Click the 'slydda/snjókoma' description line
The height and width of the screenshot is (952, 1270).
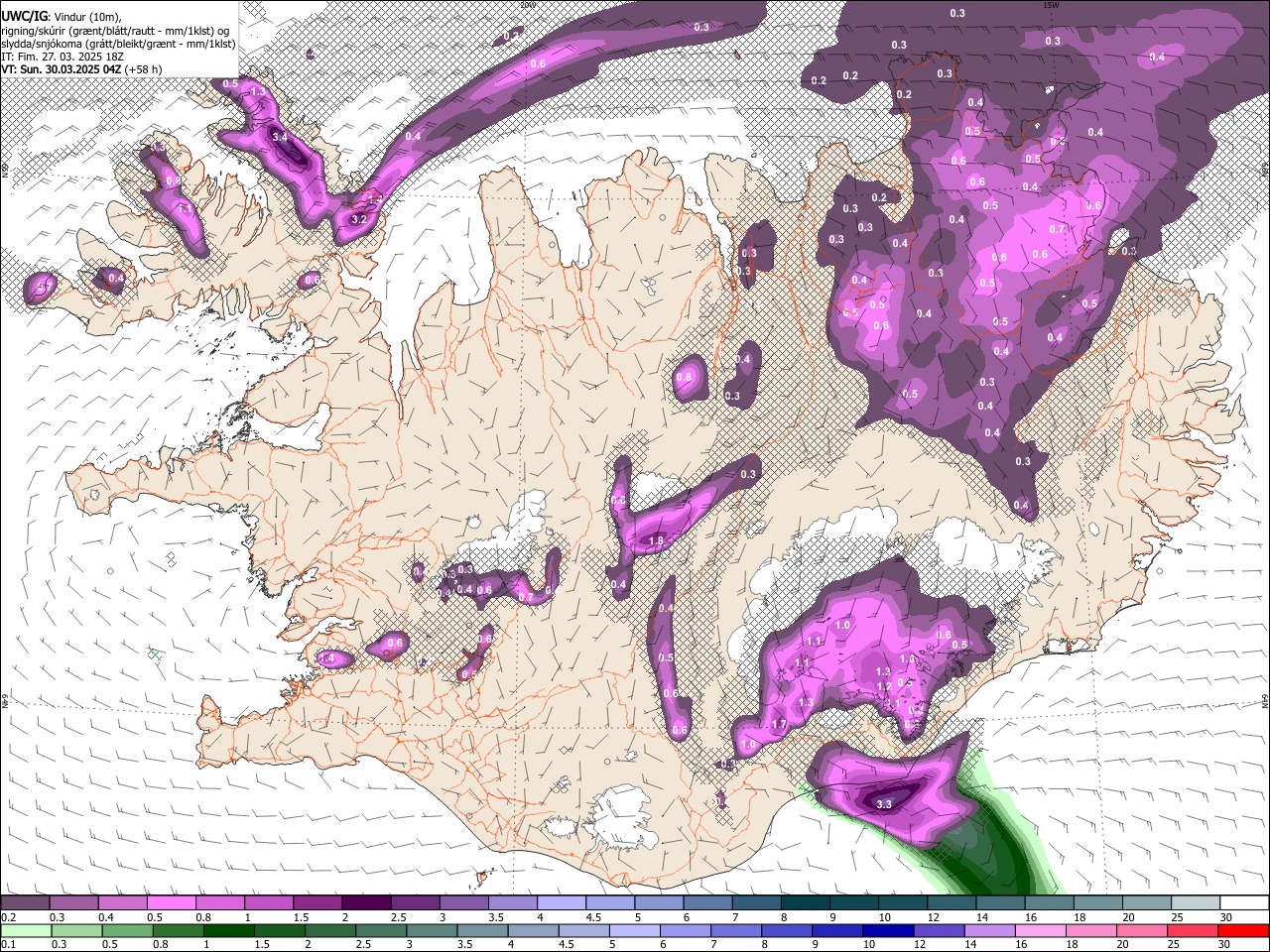point(118,44)
